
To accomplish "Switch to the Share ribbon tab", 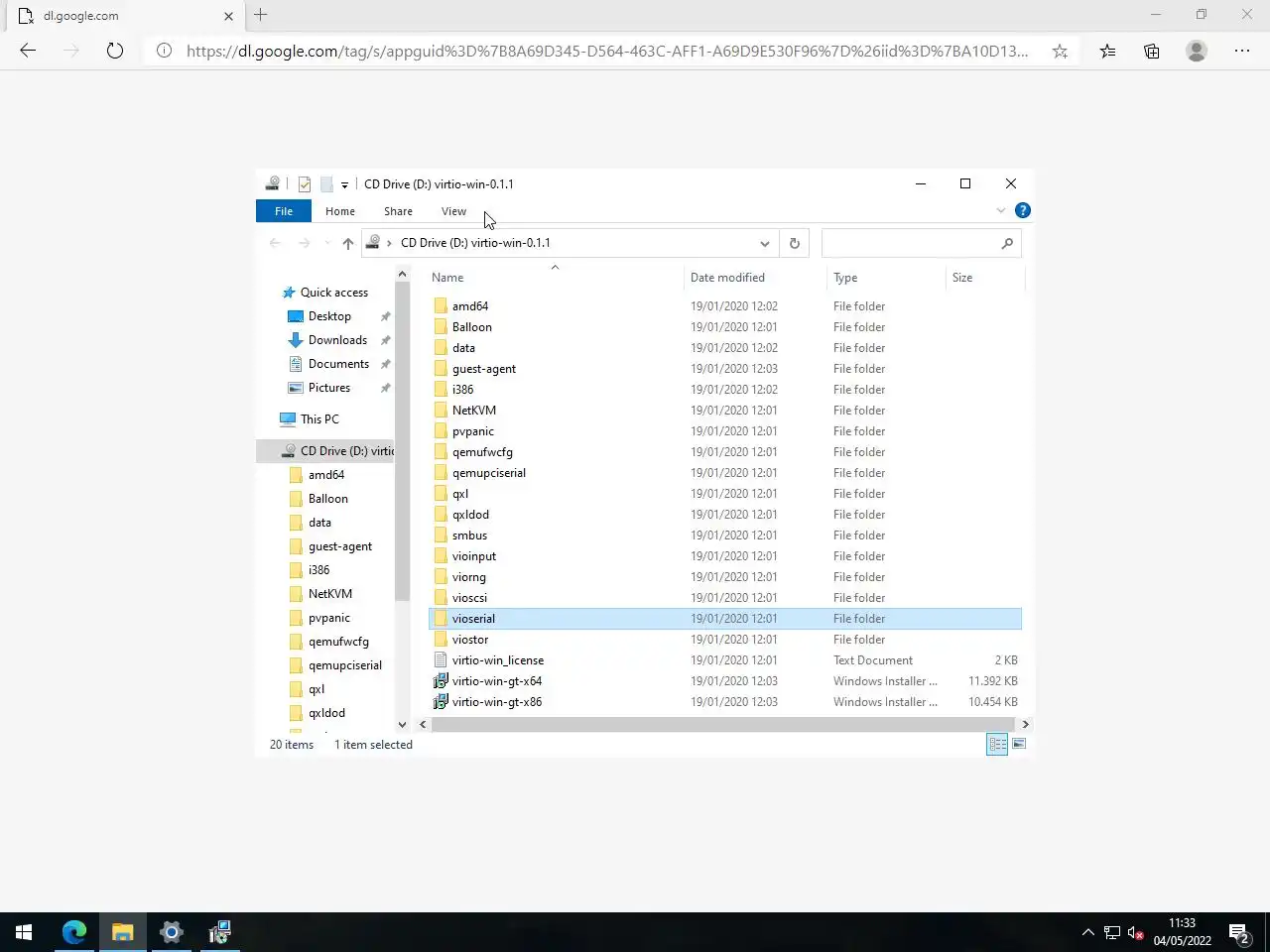I will point(398,211).
